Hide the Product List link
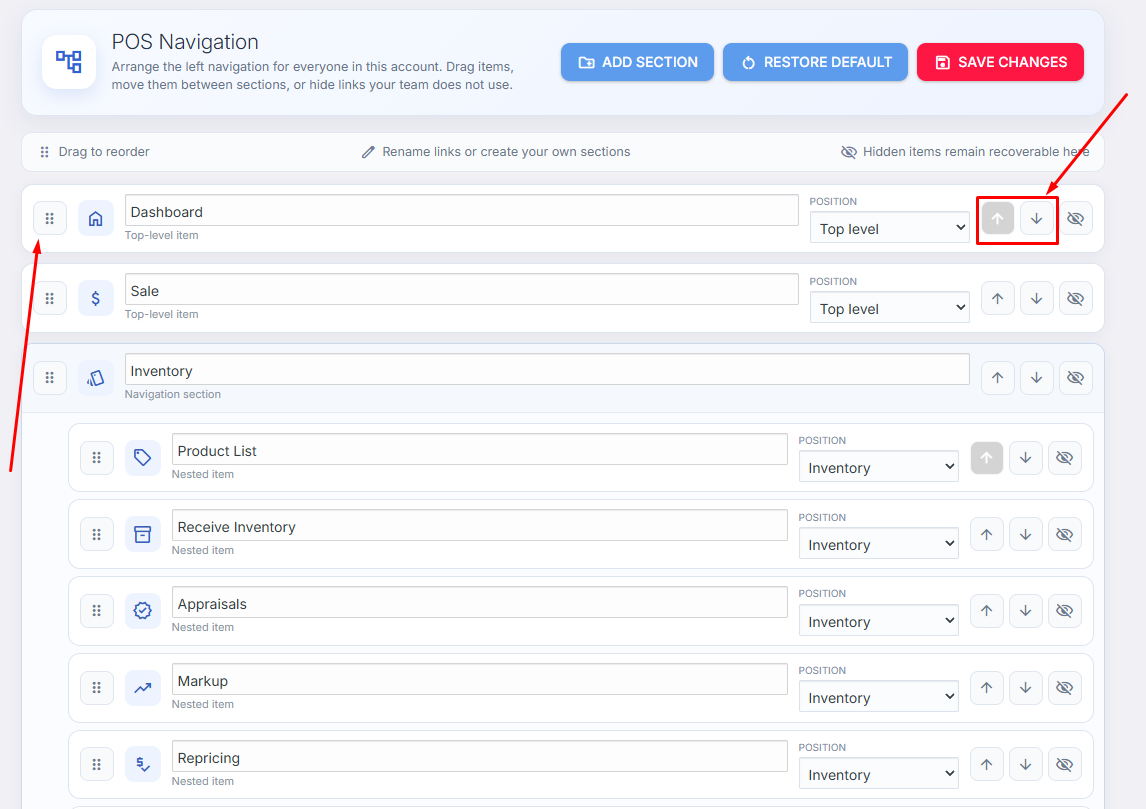This screenshot has height=809, width=1146. pos(1064,458)
